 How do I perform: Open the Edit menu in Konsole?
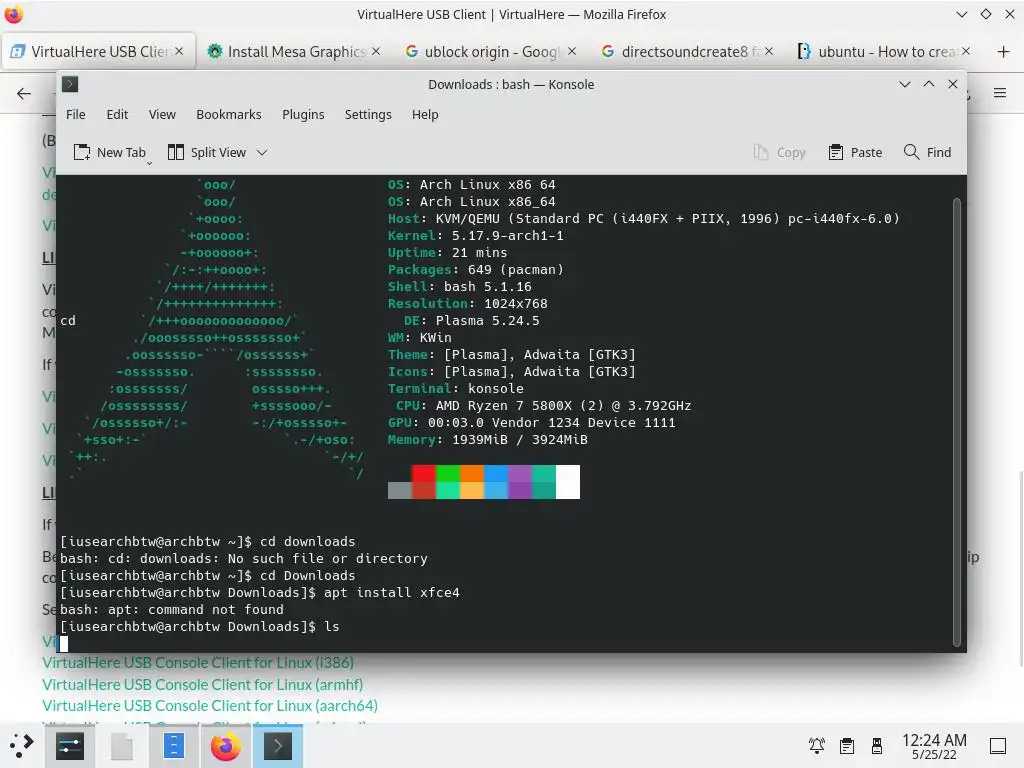click(118, 114)
